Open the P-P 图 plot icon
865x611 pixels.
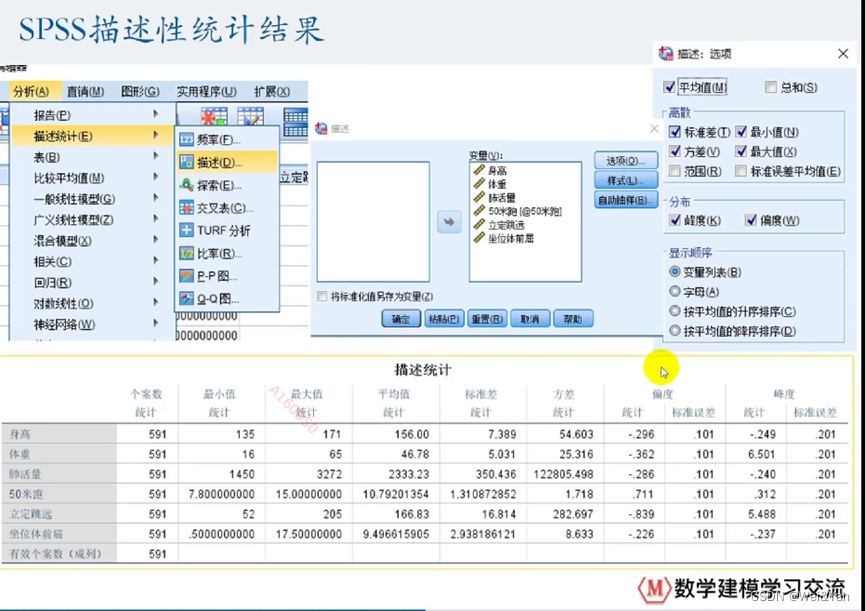186,276
